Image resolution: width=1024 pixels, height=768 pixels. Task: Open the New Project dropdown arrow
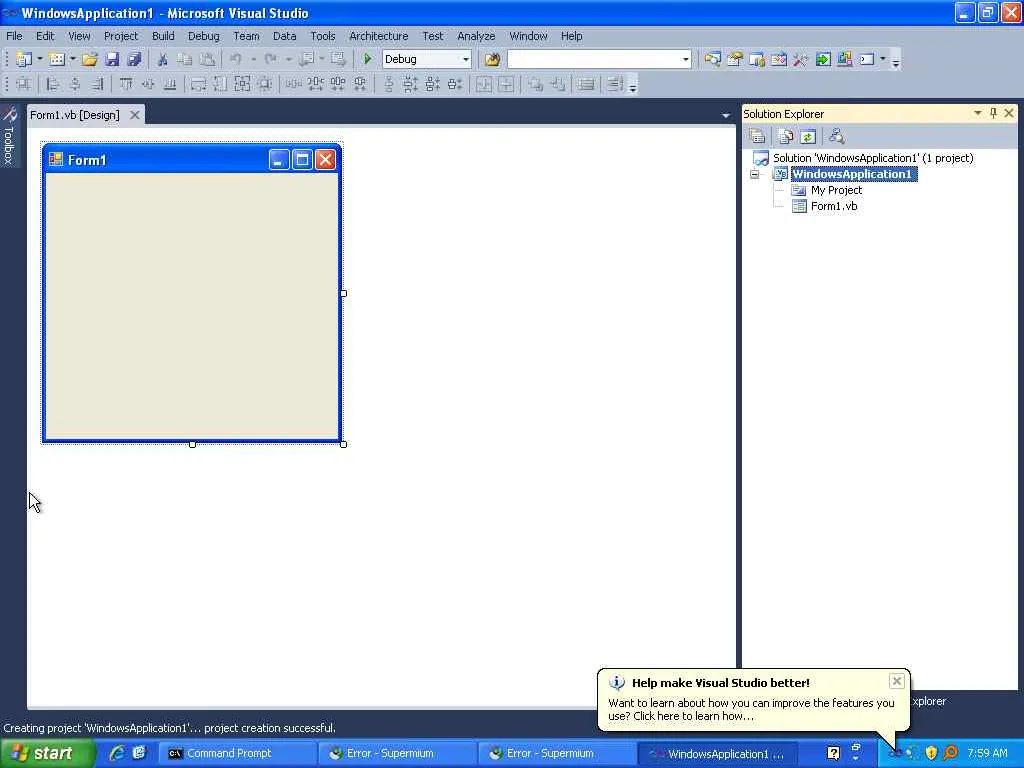(40, 59)
